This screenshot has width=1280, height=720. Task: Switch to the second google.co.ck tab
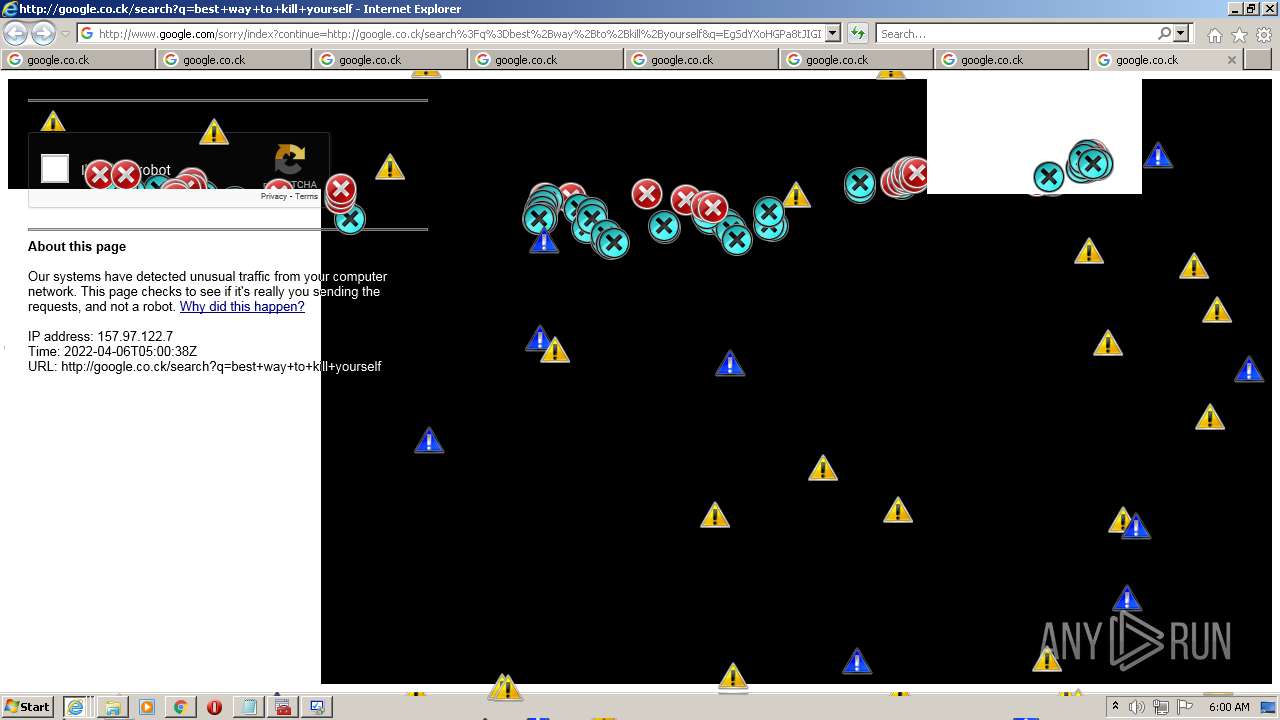point(235,60)
